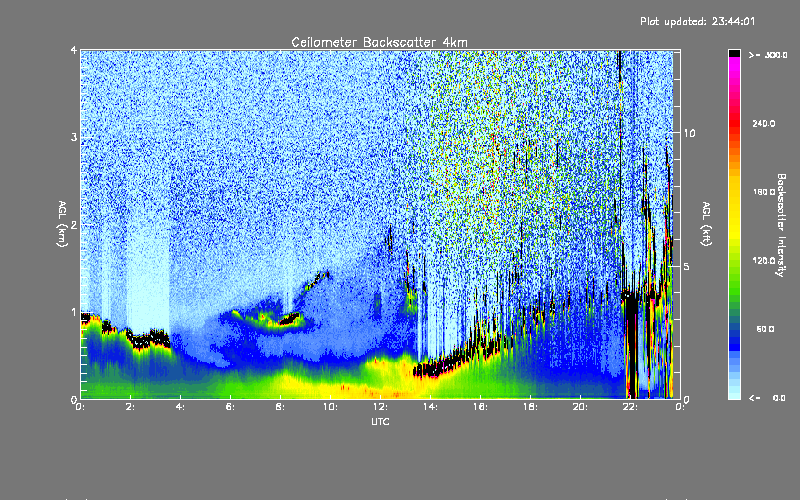The image size is (800, 500).
Task: Click the 'UTC' x-axis label
Action: coord(380,421)
